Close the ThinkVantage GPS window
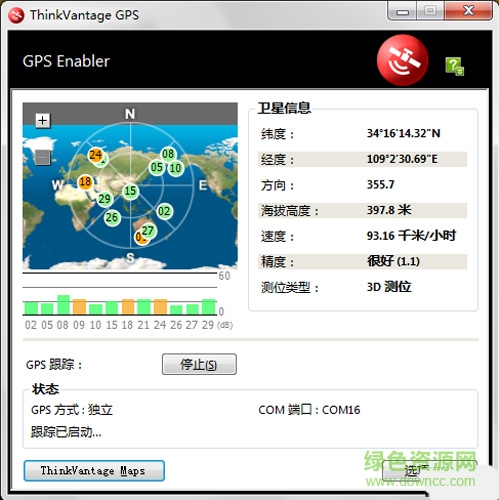Screen dimensions: 499x500 [x=468, y=11]
